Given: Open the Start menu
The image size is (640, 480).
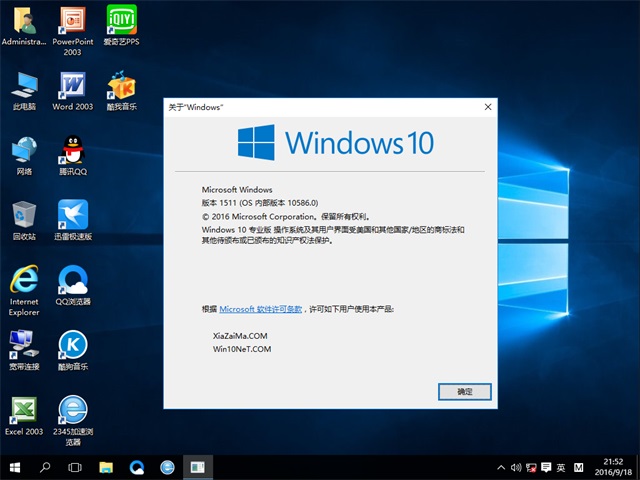Looking at the screenshot, I should click(14, 467).
